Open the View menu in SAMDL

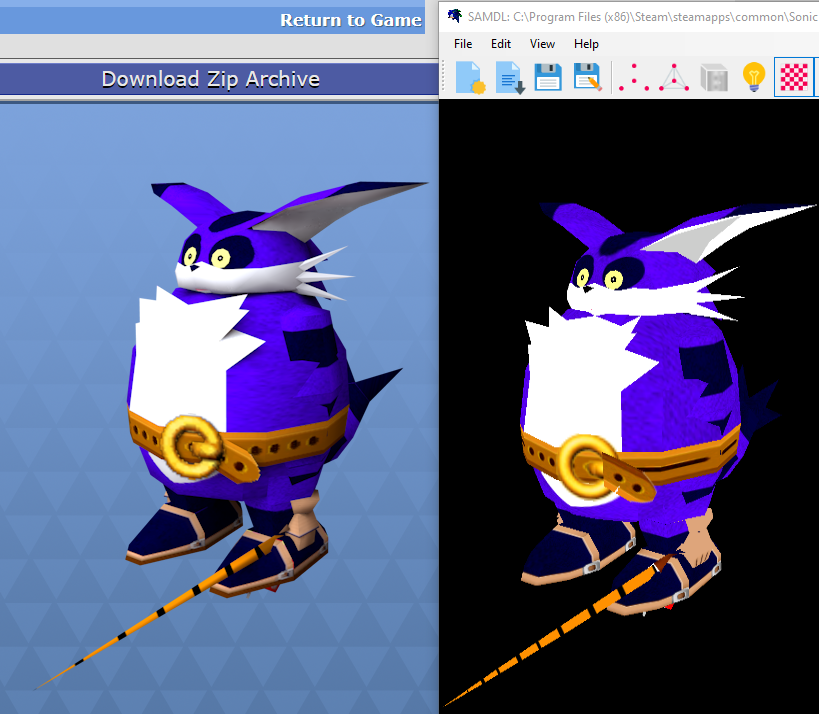point(542,44)
